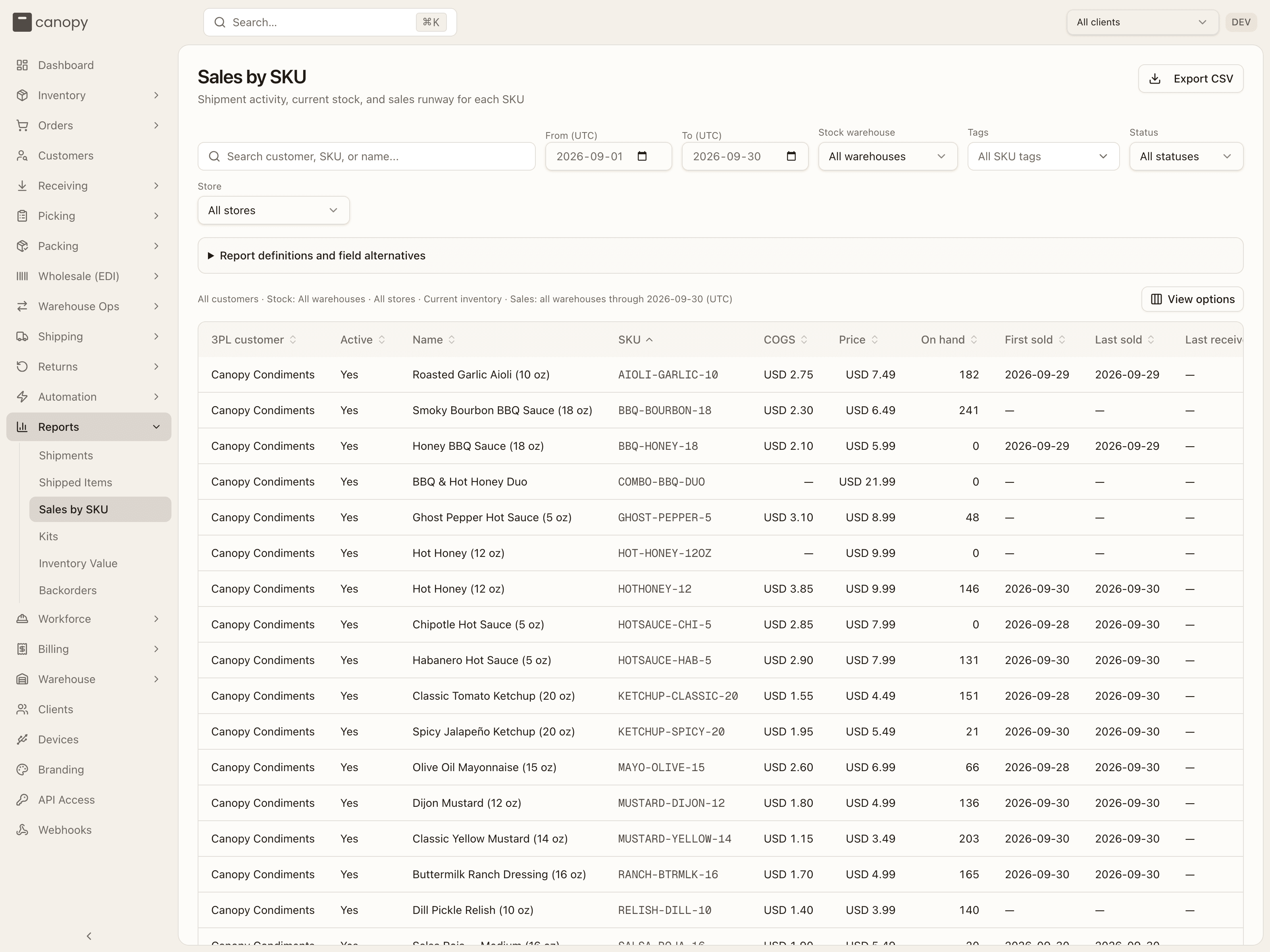1270x952 pixels.
Task: Click the Webhooks icon
Action: [x=22, y=830]
